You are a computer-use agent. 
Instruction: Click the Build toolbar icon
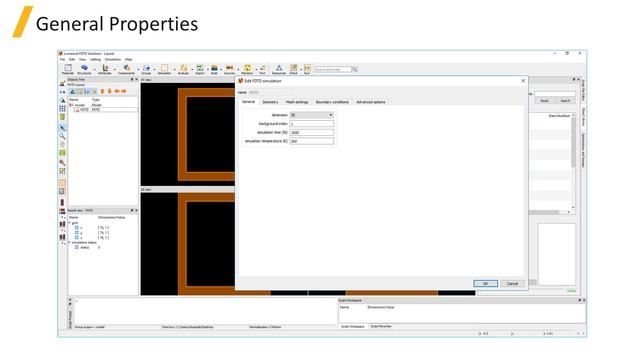point(214,69)
